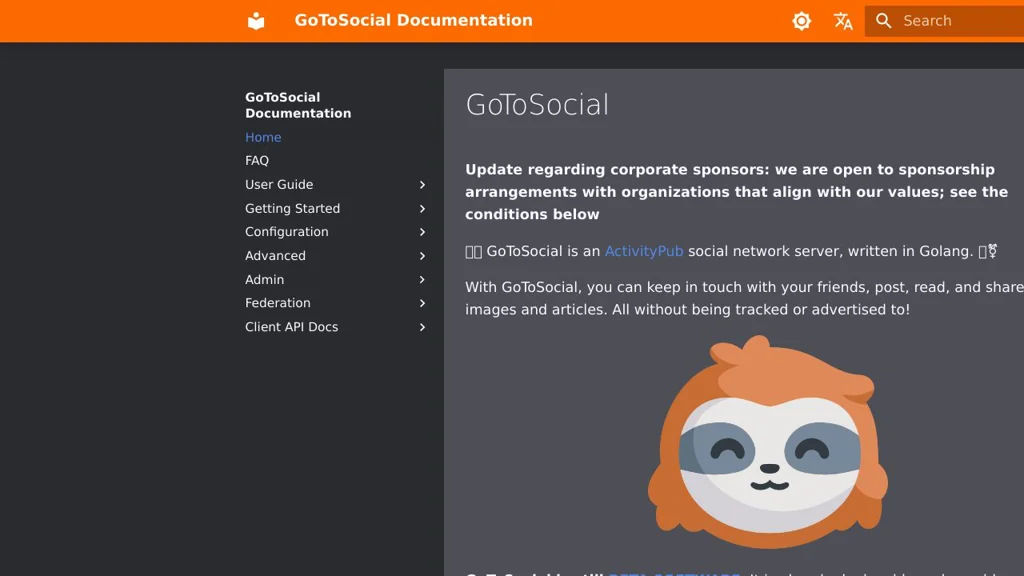
Task: Expand the Client API Docs chevron
Action: coord(422,327)
